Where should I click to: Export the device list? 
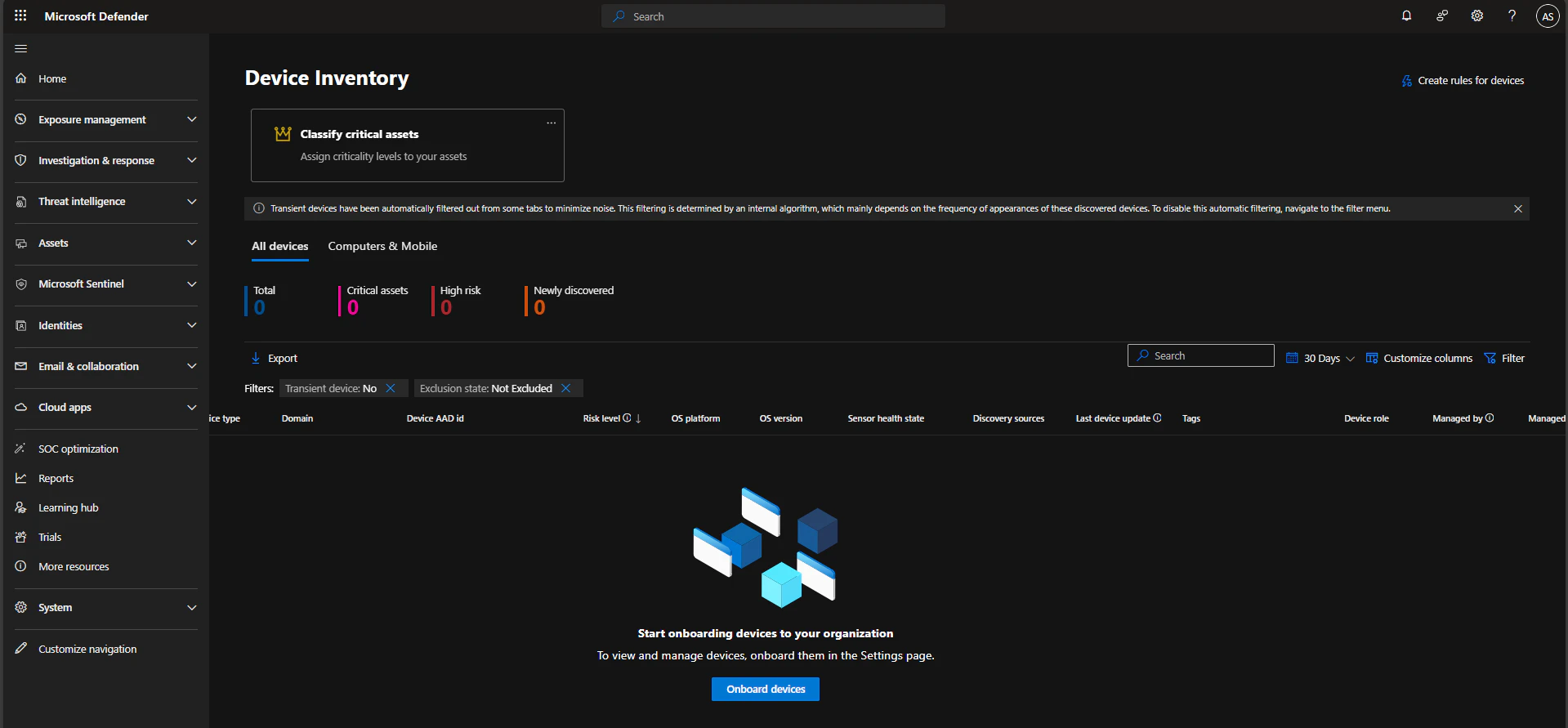(275, 358)
